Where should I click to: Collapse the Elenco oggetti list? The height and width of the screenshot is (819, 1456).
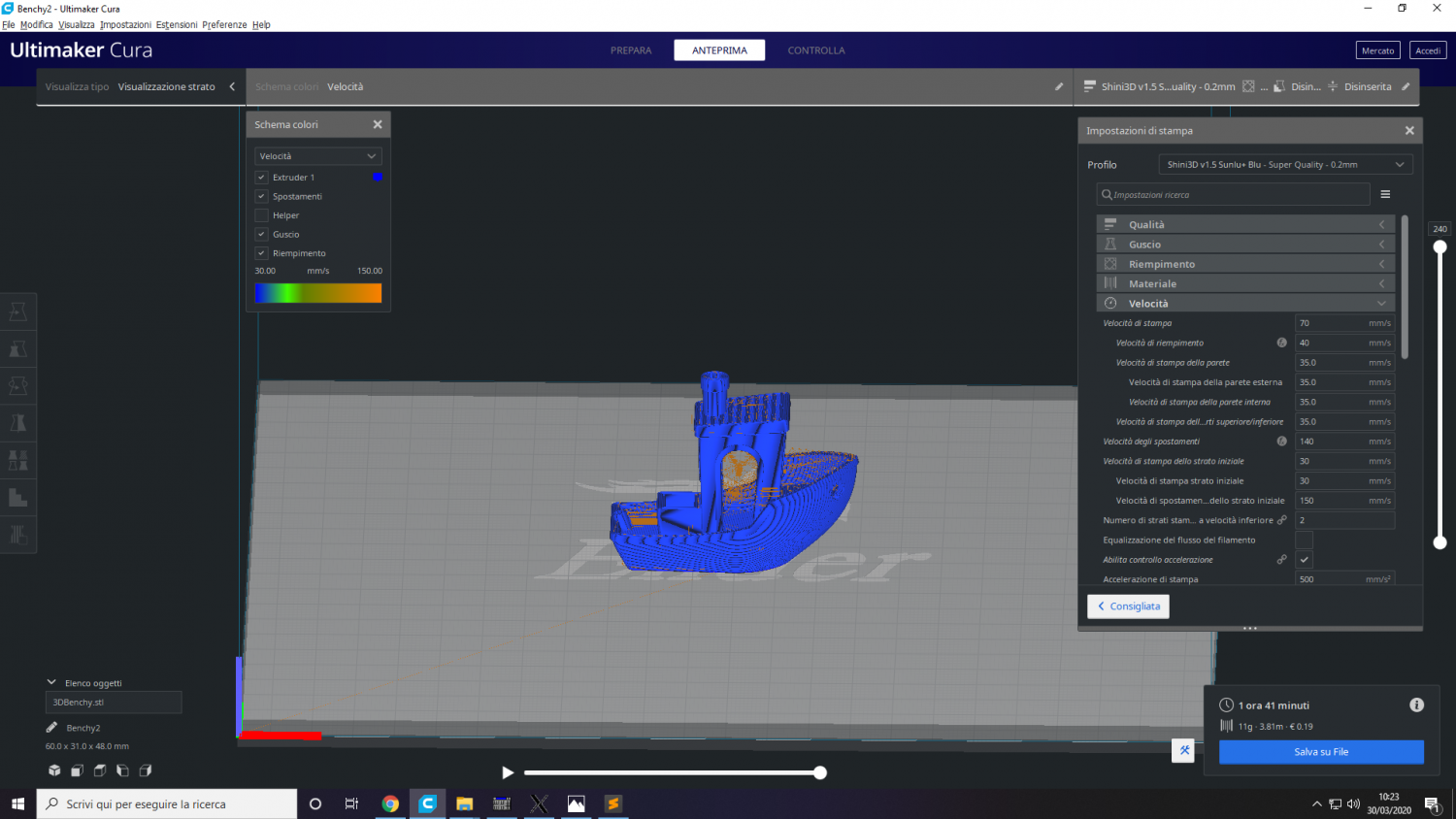(x=51, y=682)
